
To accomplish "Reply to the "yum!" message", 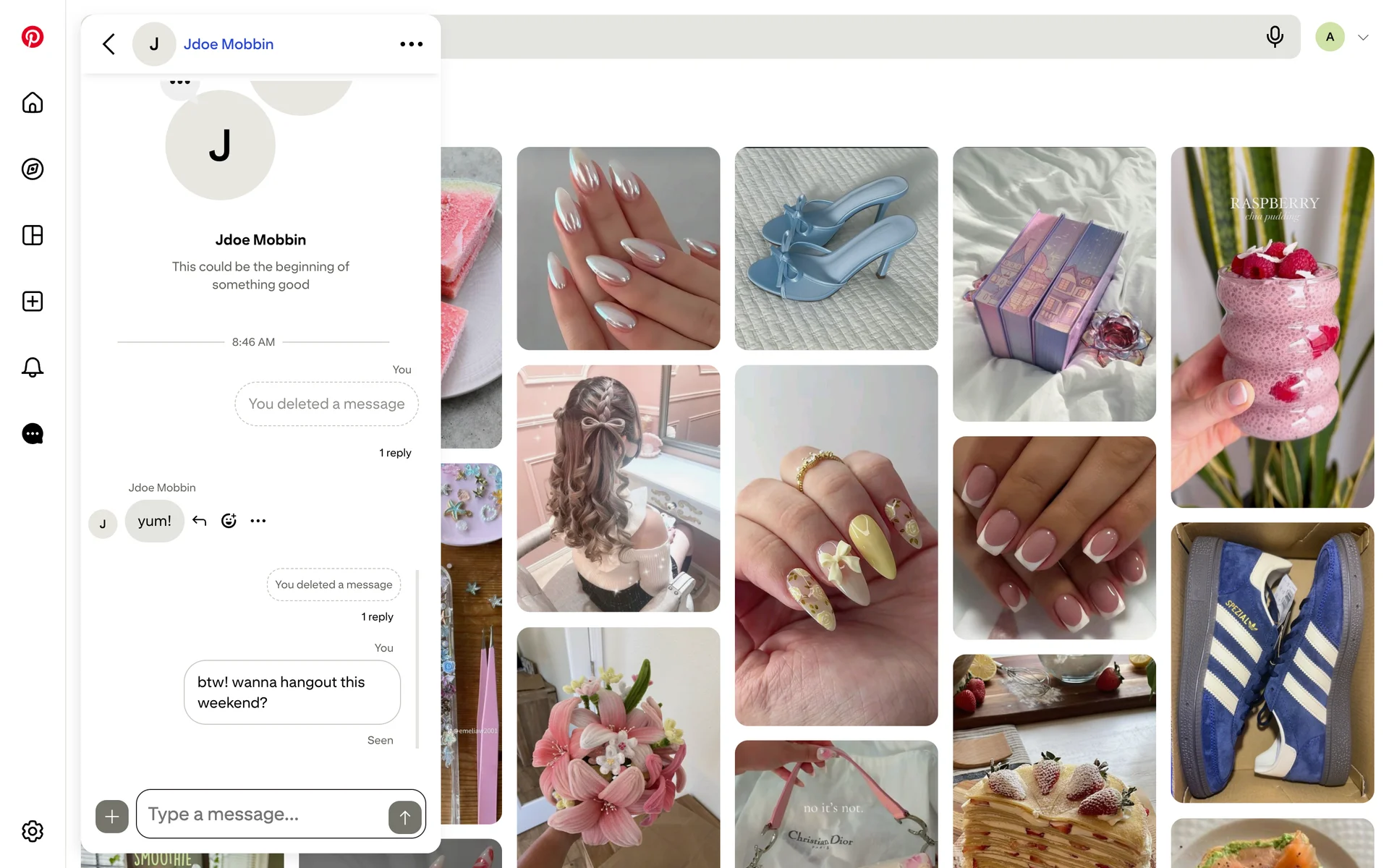I will pyautogui.click(x=200, y=521).
